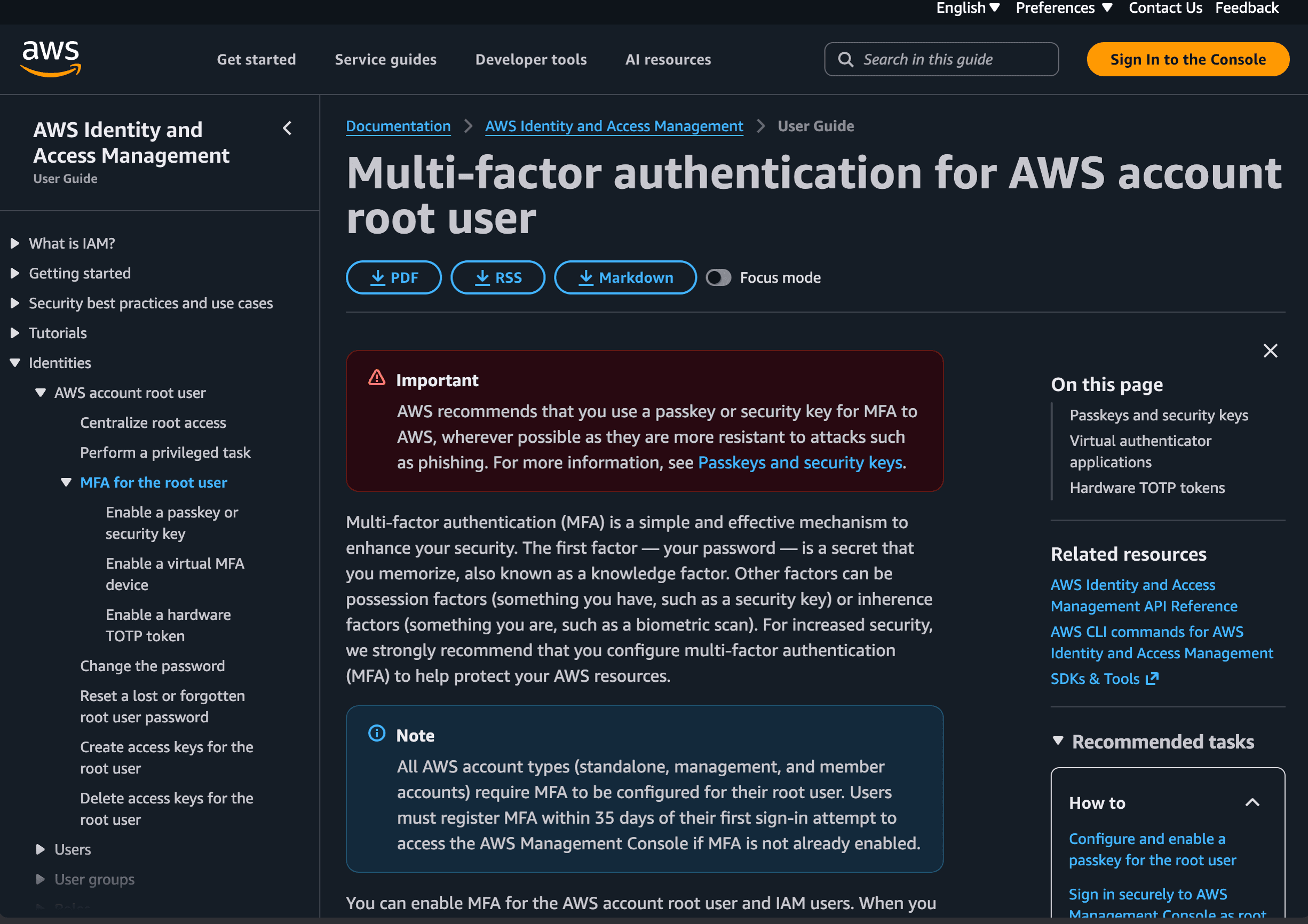The width and height of the screenshot is (1308, 924).
Task: Download the Markdown version
Action: coord(625,277)
